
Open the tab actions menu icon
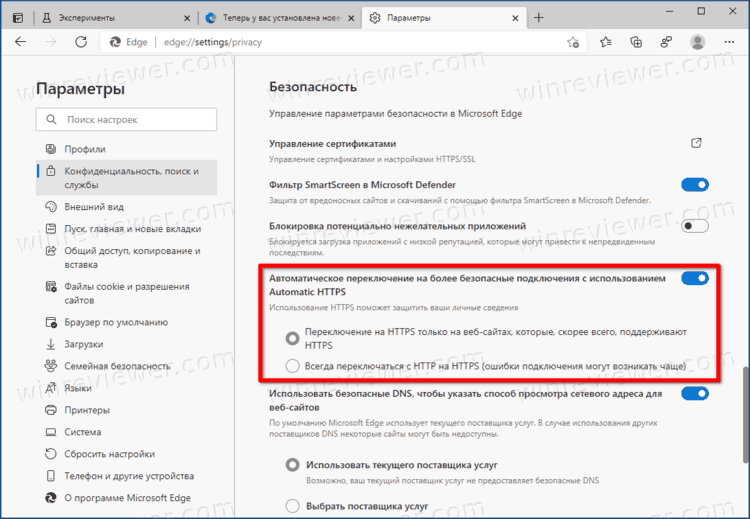(x=18, y=18)
